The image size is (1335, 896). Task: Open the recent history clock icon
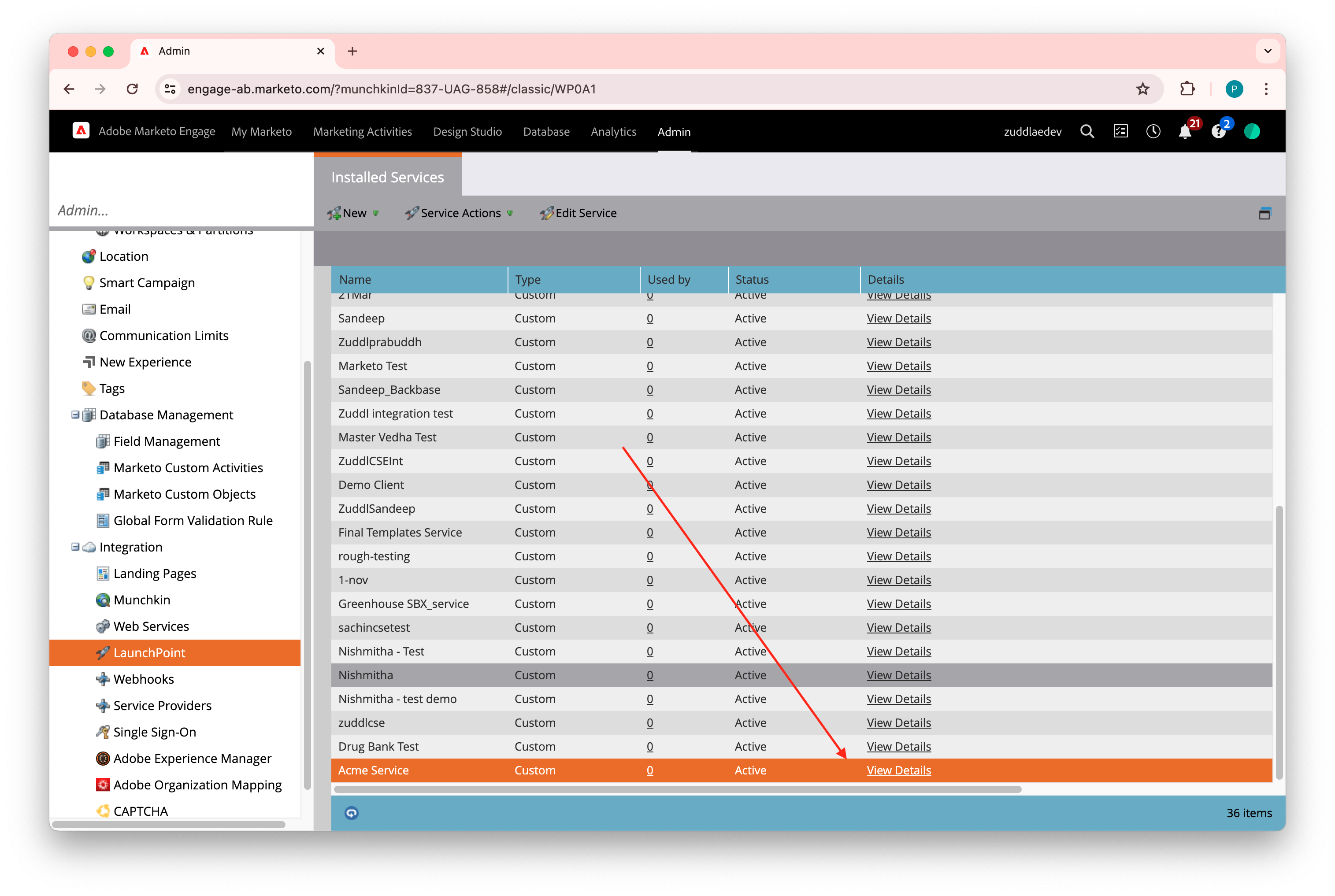(x=1153, y=132)
